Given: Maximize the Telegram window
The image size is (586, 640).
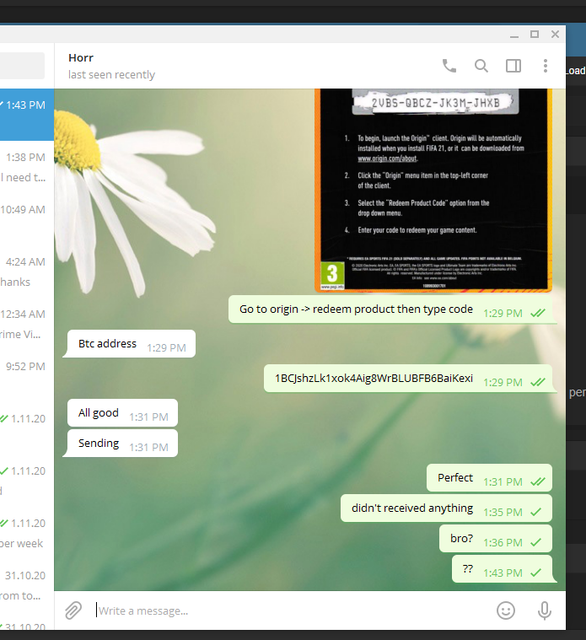Looking at the screenshot, I should 535,34.
